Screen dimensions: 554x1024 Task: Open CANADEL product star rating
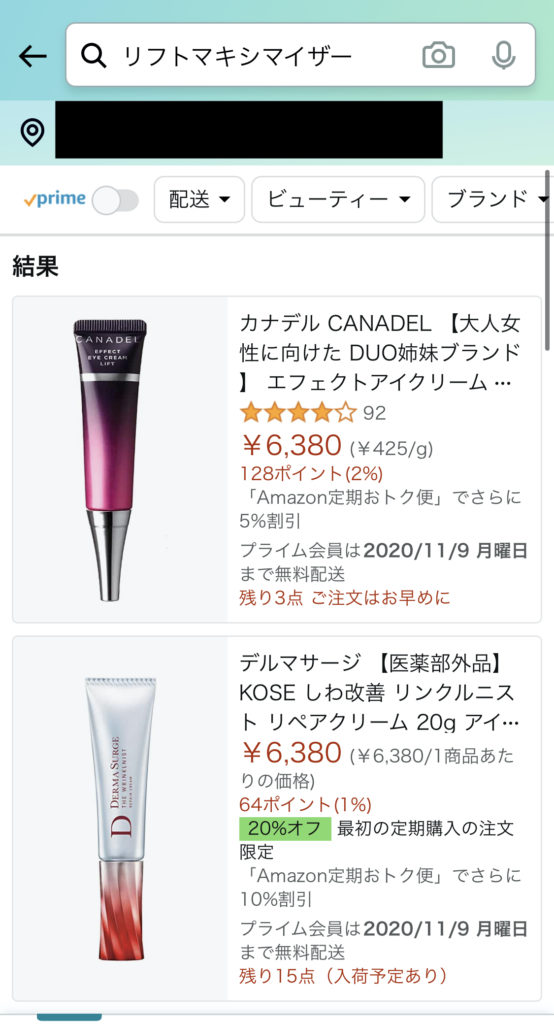click(298, 413)
